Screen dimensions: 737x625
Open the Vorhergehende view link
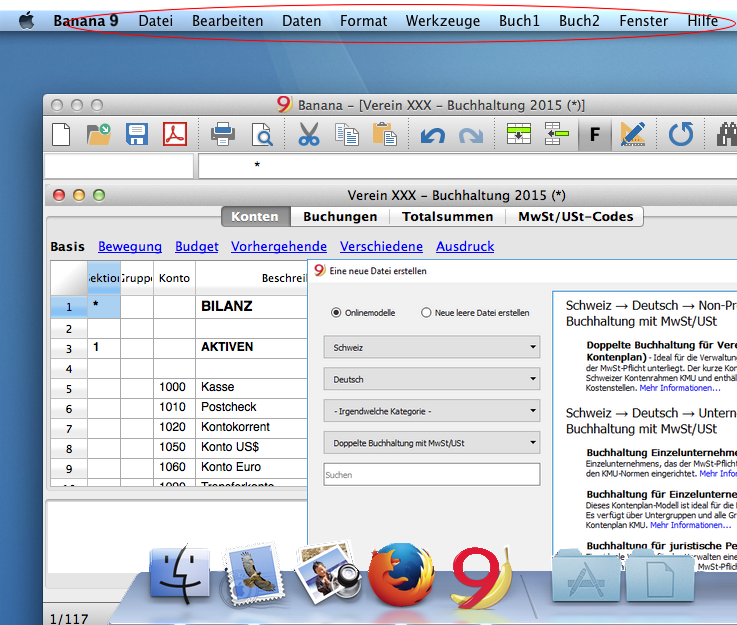click(279, 247)
